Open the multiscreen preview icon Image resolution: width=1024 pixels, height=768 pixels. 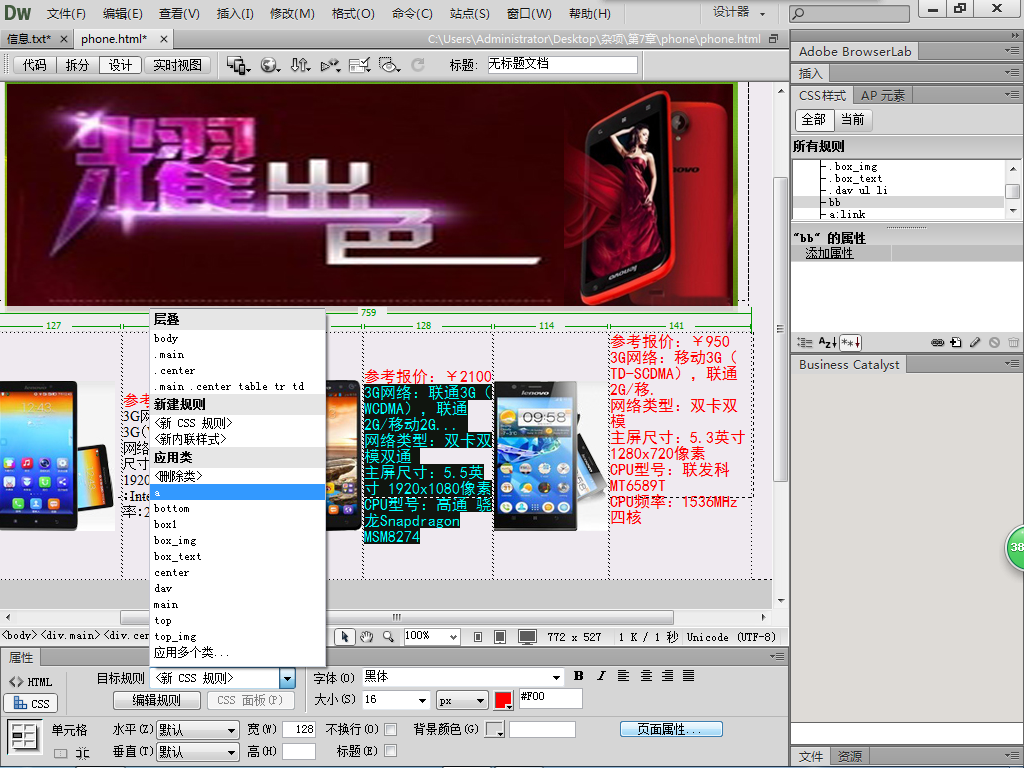[238, 65]
